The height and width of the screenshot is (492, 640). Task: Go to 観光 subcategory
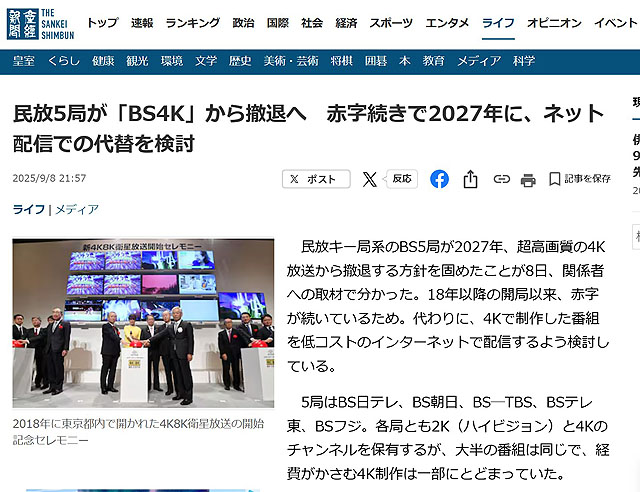click(x=137, y=61)
